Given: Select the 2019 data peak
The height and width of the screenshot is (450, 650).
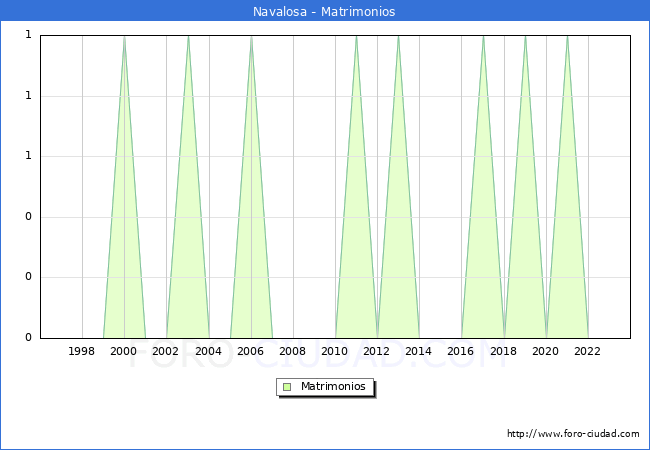Looking at the screenshot, I should (x=525, y=38).
